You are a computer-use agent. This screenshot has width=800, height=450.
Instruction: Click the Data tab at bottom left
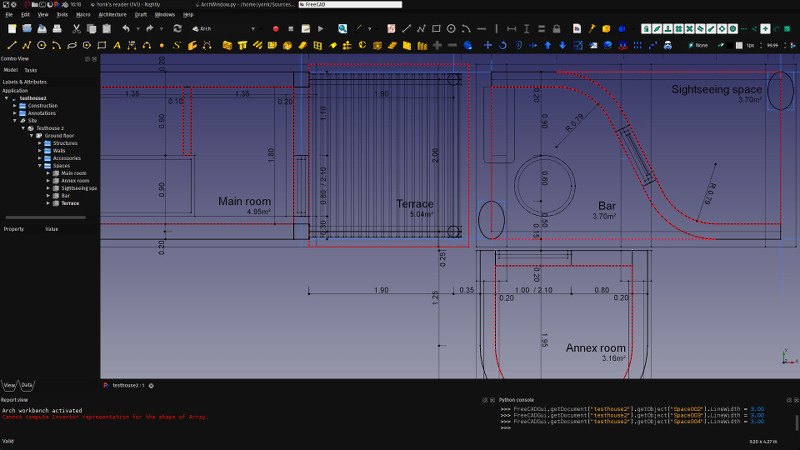pyautogui.click(x=27, y=385)
